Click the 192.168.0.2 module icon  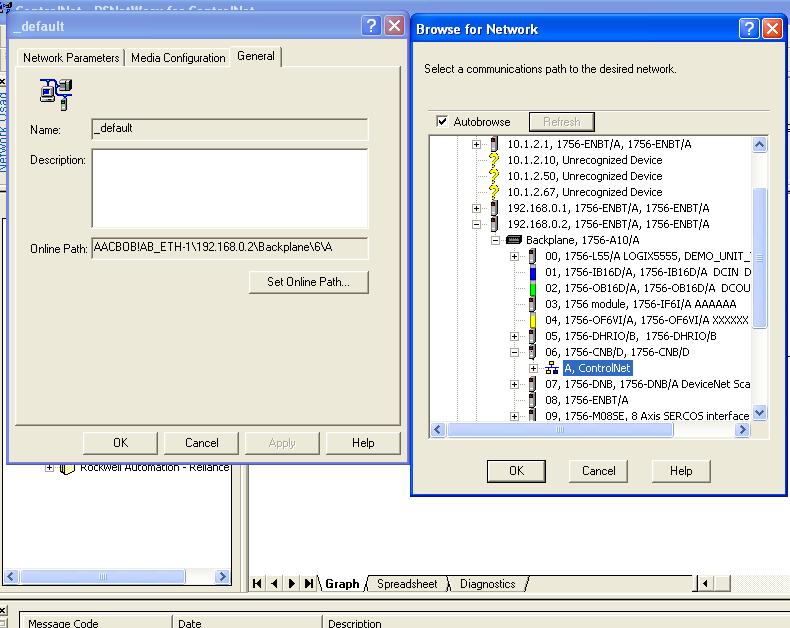click(494, 224)
